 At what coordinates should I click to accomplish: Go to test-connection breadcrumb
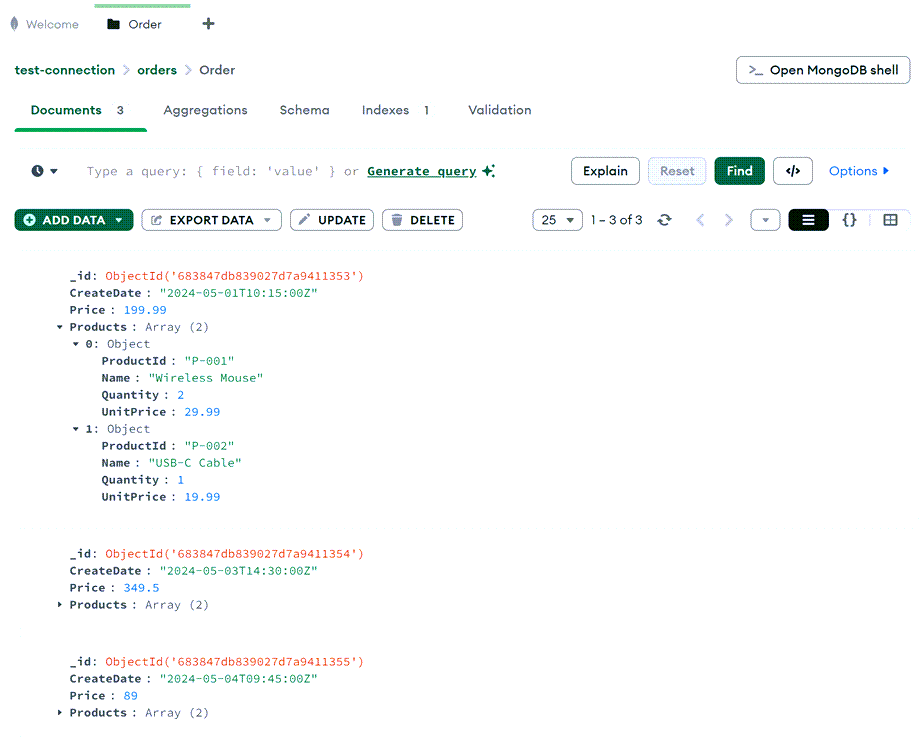tap(65, 70)
